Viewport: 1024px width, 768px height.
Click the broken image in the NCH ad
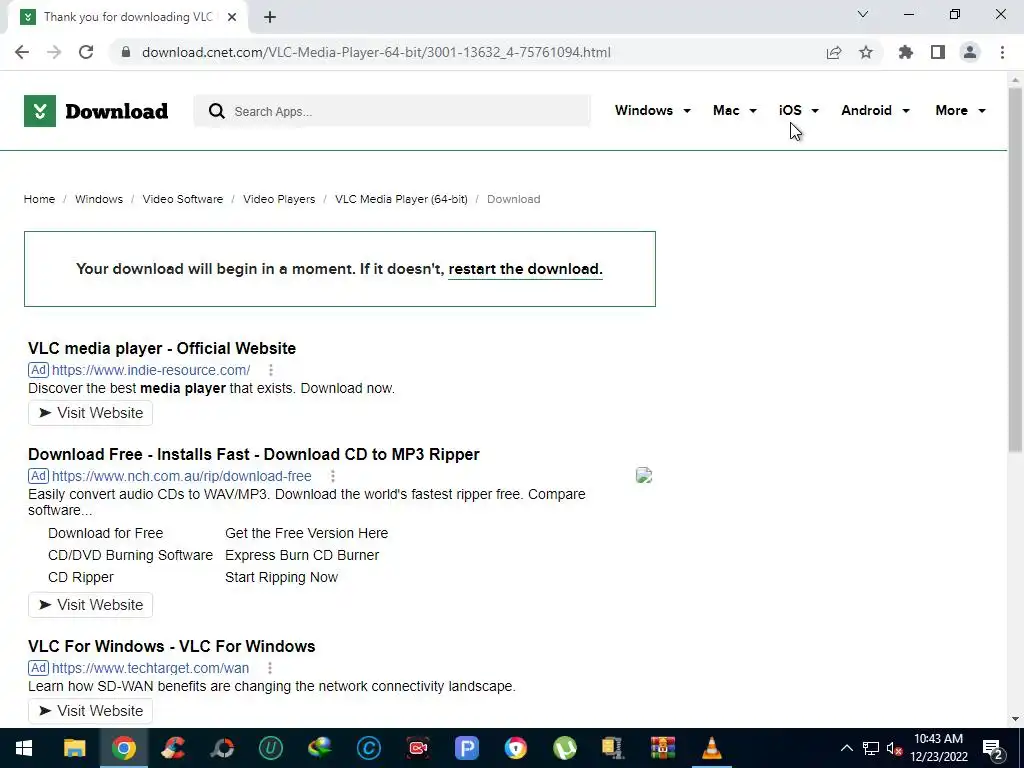coord(644,475)
